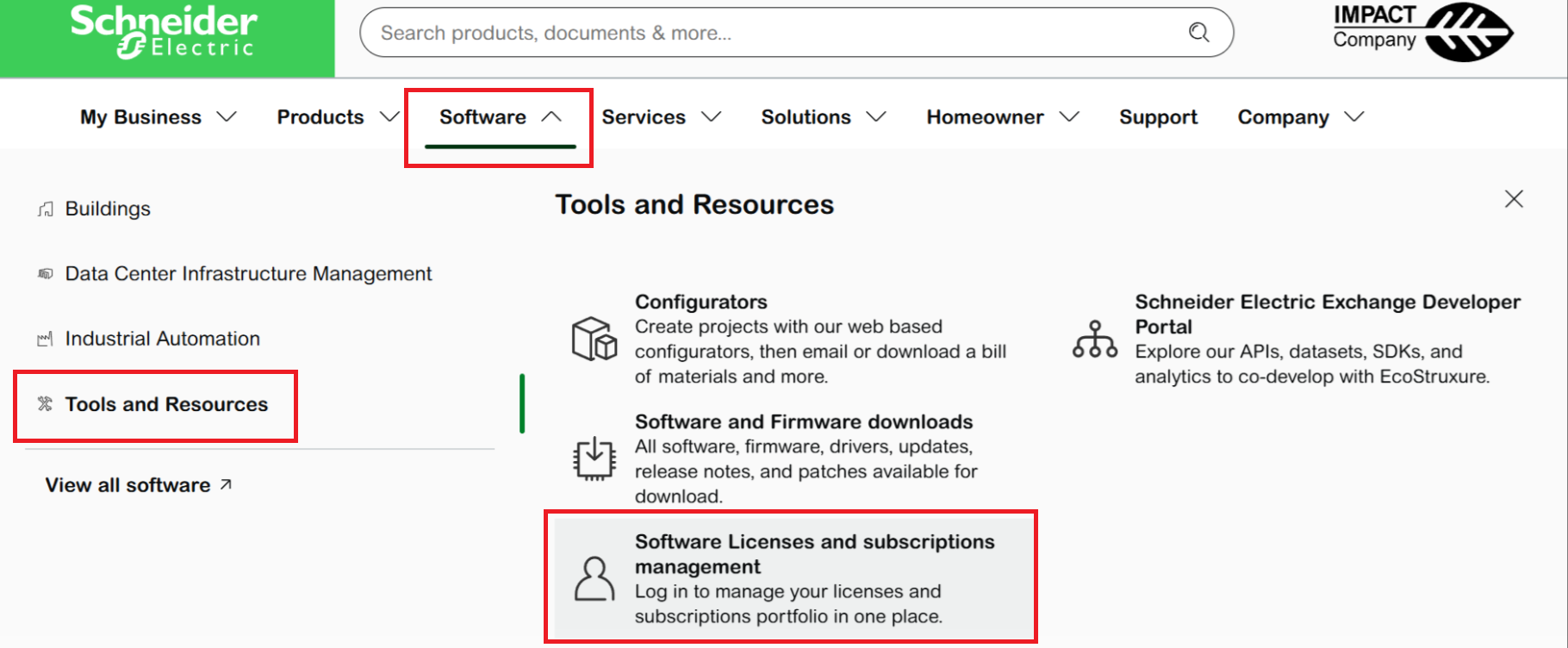The height and width of the screenshot is (648, 1568).
Task: Click the Exchange Developer Portal network icon
Action: coord(1095,339)
